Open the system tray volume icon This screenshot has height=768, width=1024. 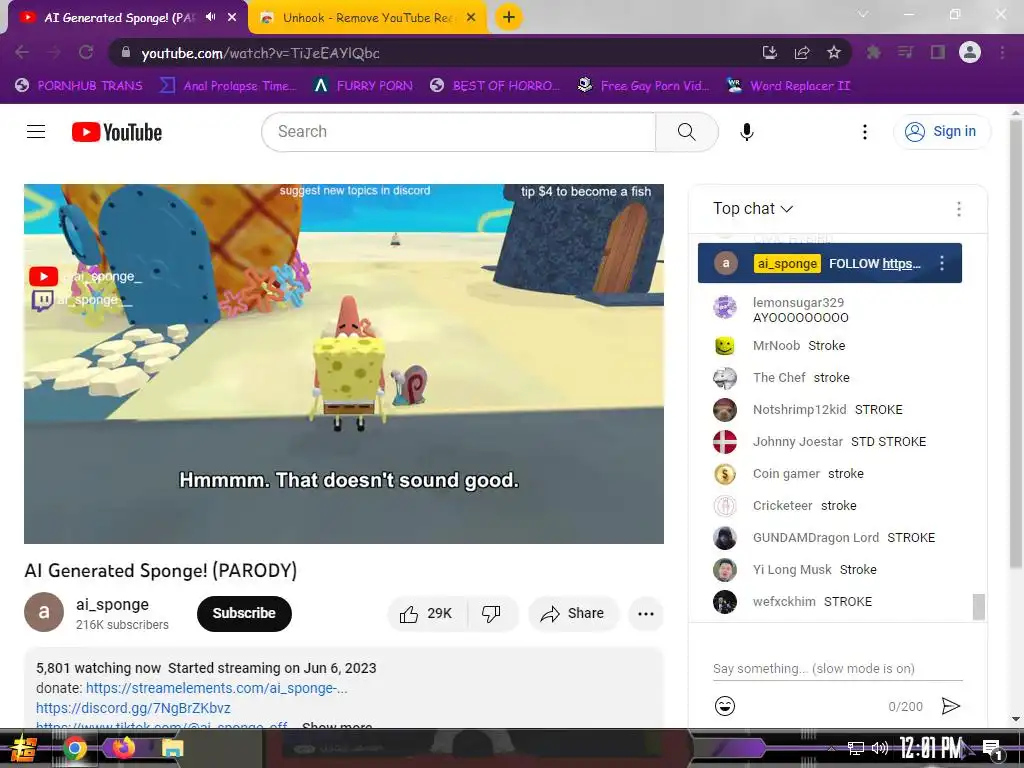(x=880, y=748)
